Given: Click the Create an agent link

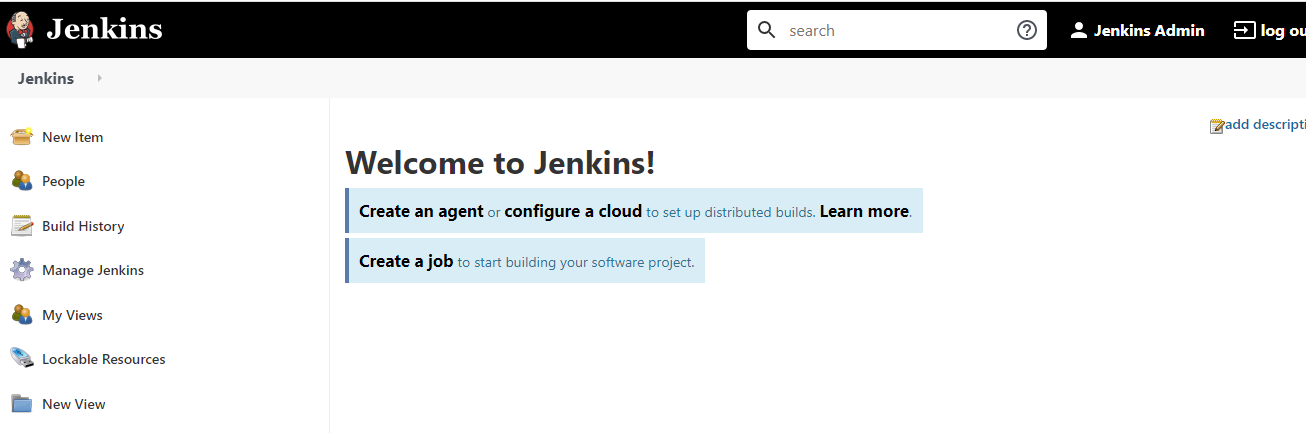Looking at the screenshot, I should click(x=421, y=211).
